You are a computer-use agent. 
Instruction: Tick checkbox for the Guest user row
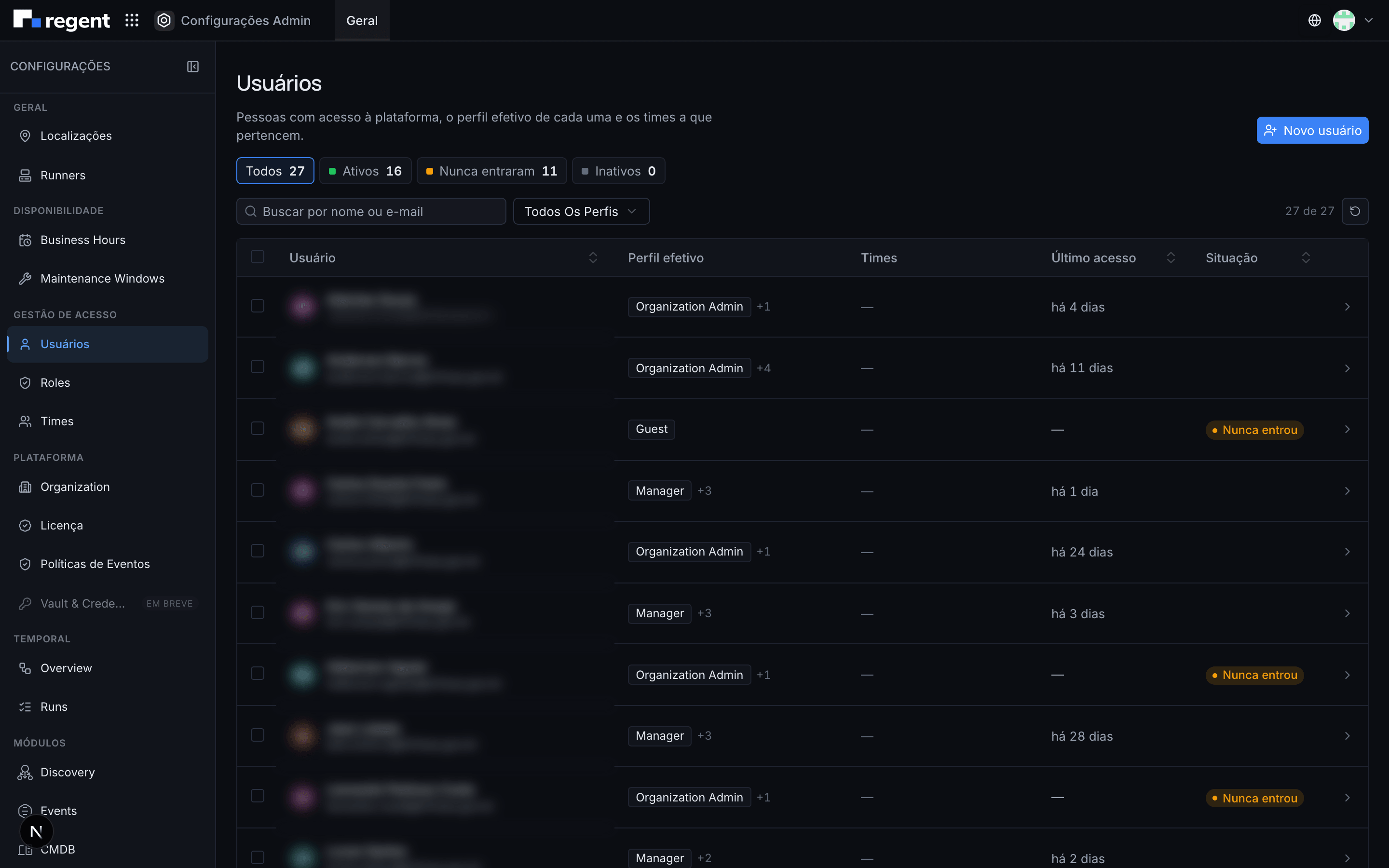point(258,428)
